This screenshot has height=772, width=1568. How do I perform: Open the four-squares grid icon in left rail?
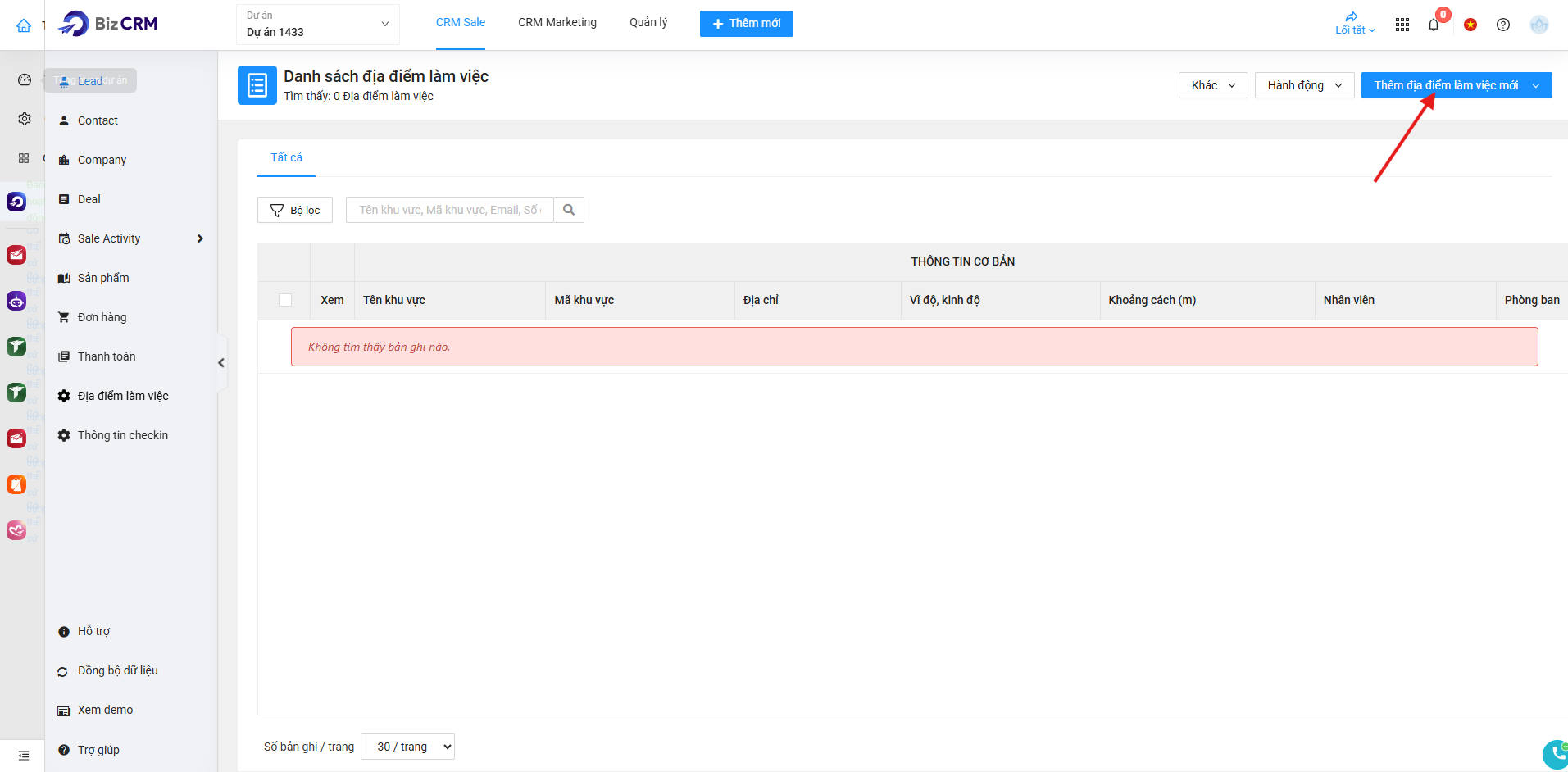24,158
